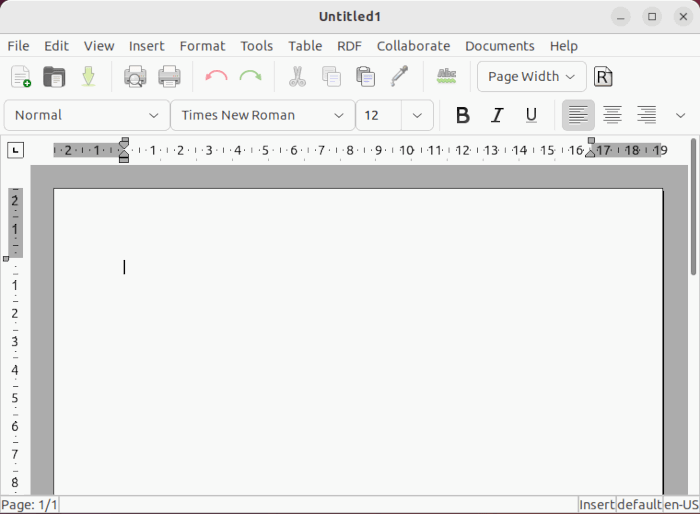Viewport: 700px width, 514px height.
Task: Open a file using the folder icon
Action: tap(54, 76)
